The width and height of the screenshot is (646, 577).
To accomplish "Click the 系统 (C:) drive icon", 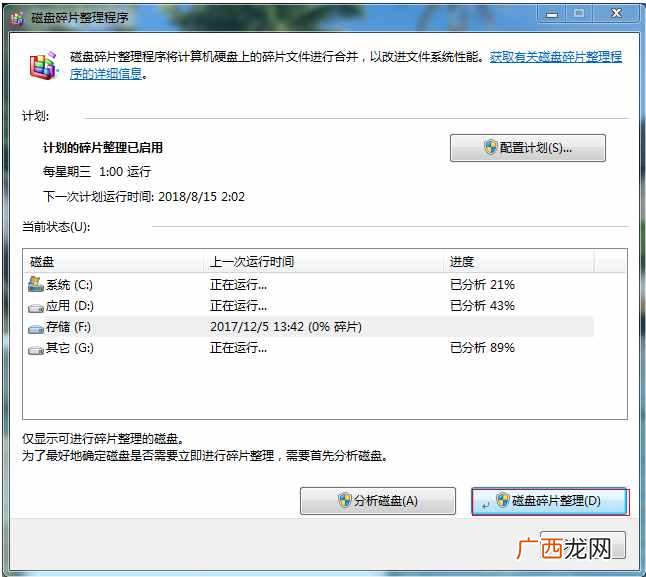I will 36,284.
